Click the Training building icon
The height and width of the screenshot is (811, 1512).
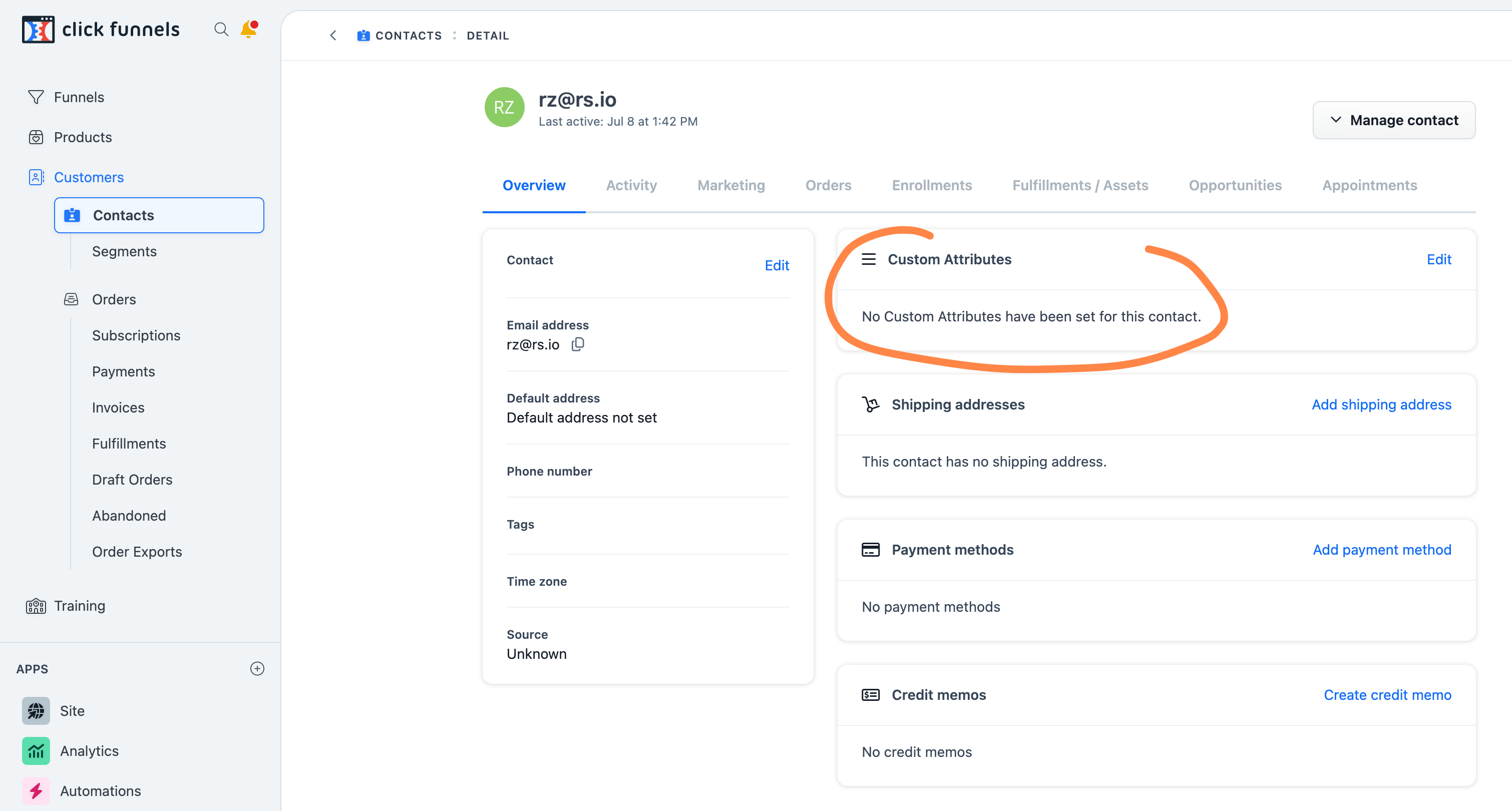[x=36, y=606]
